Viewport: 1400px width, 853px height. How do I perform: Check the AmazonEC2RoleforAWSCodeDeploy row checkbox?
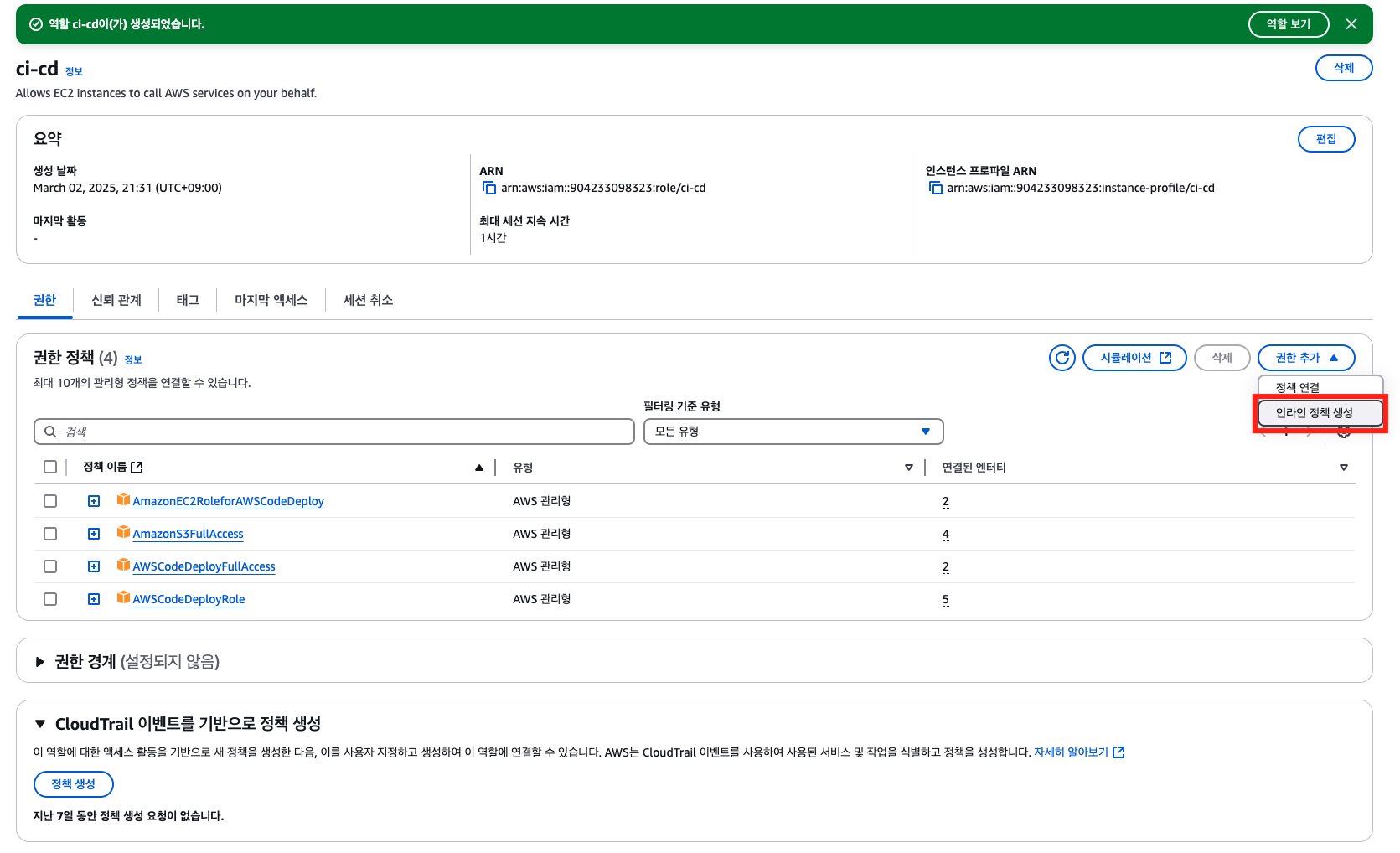(50, 501)
